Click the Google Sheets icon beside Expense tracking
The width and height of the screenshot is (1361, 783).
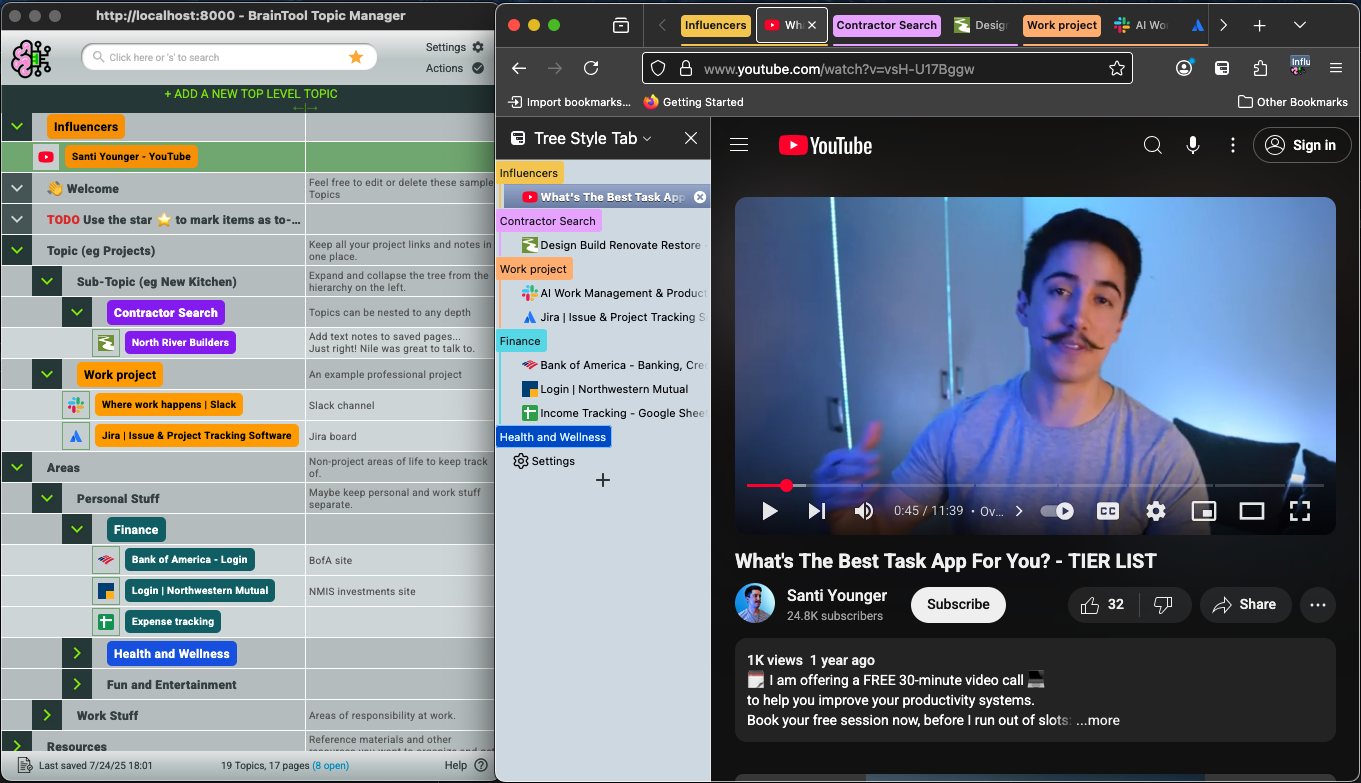[106, 622]
